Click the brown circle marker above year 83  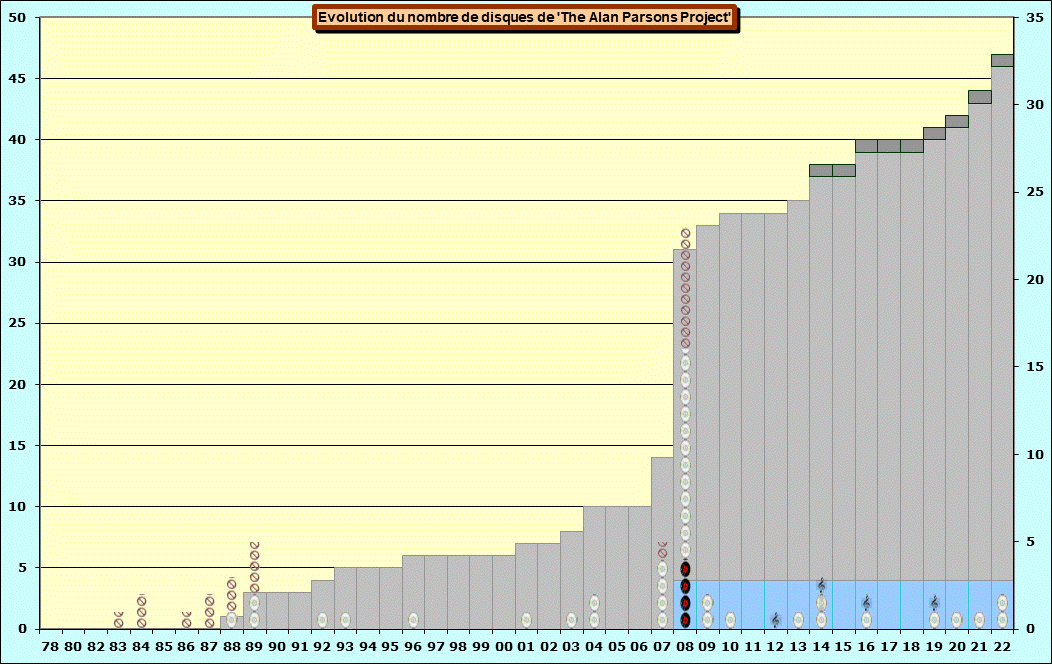tap(119, 621)
